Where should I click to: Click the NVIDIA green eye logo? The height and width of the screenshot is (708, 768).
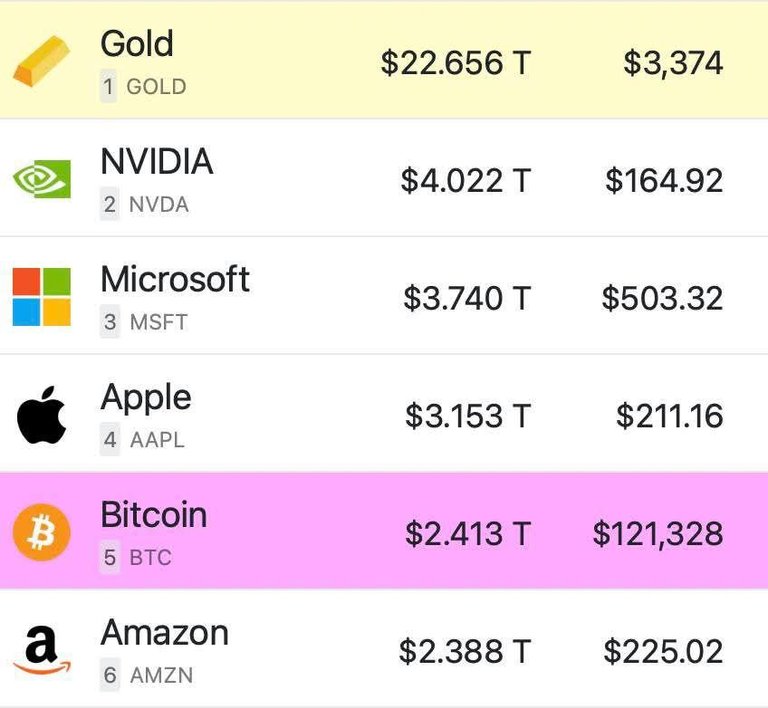point(42,179)
